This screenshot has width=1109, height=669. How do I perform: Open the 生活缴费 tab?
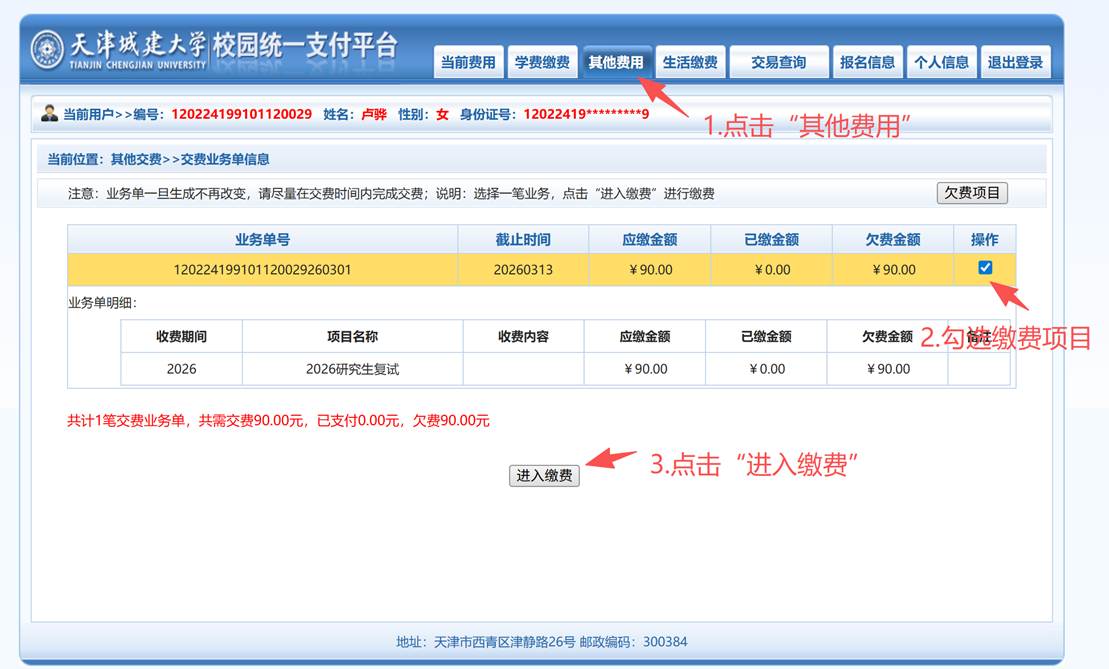pos(690,62)
